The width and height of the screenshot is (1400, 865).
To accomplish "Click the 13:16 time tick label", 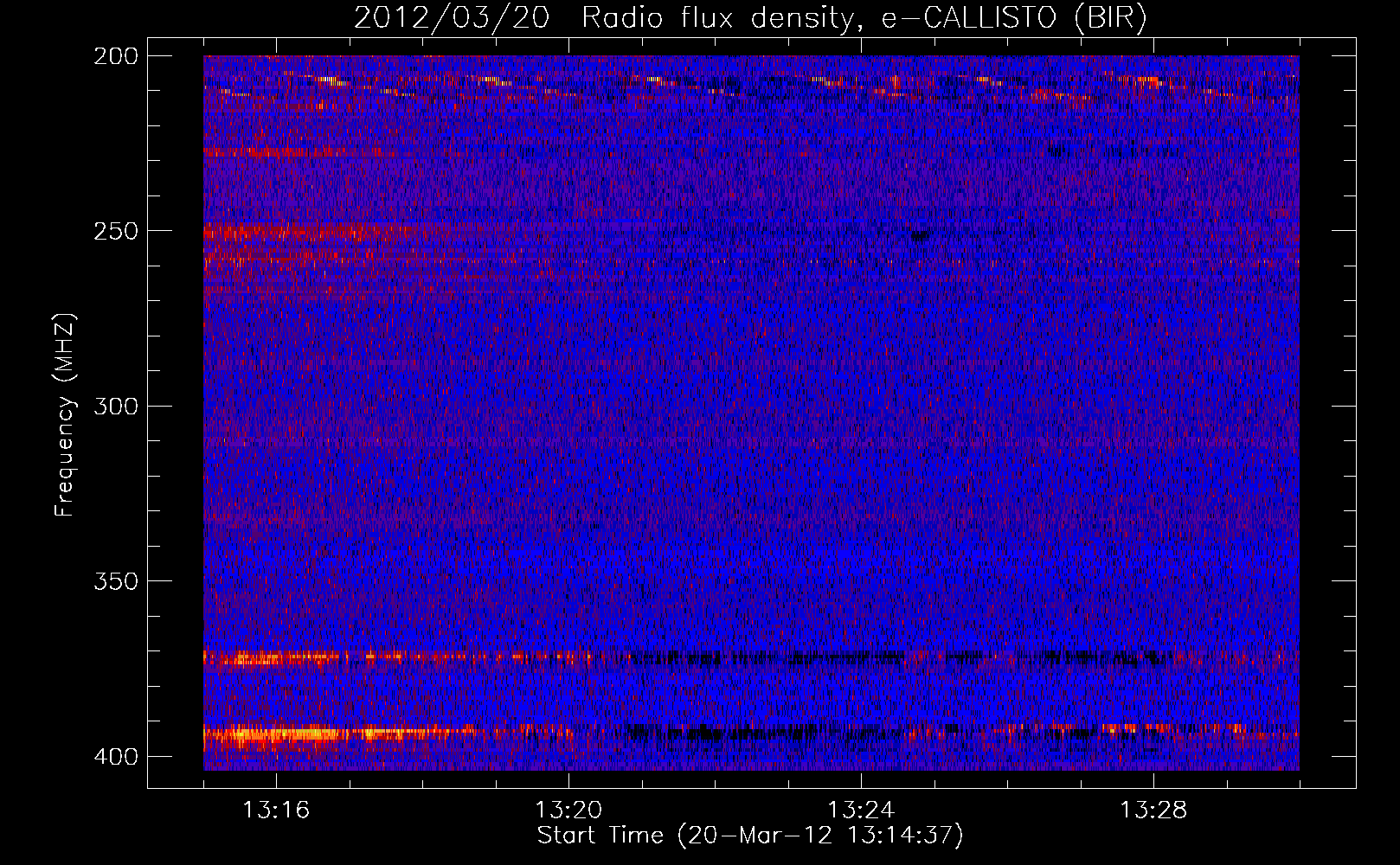I will pos(276,811).
